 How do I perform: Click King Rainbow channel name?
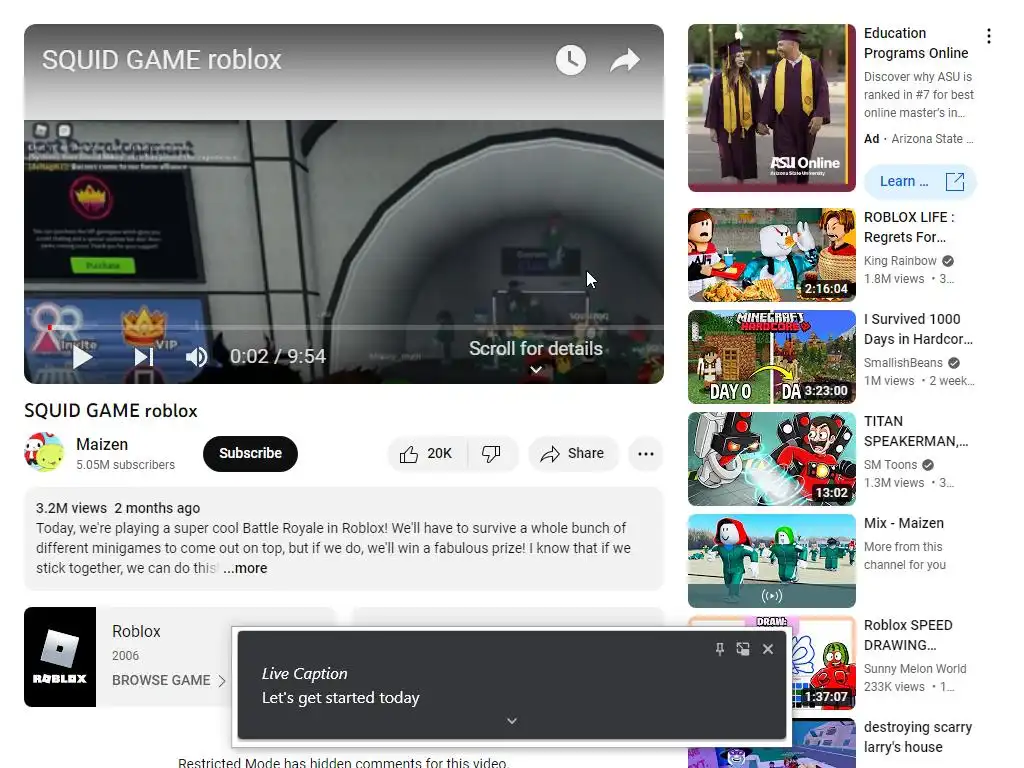click(x=900, y=261)
